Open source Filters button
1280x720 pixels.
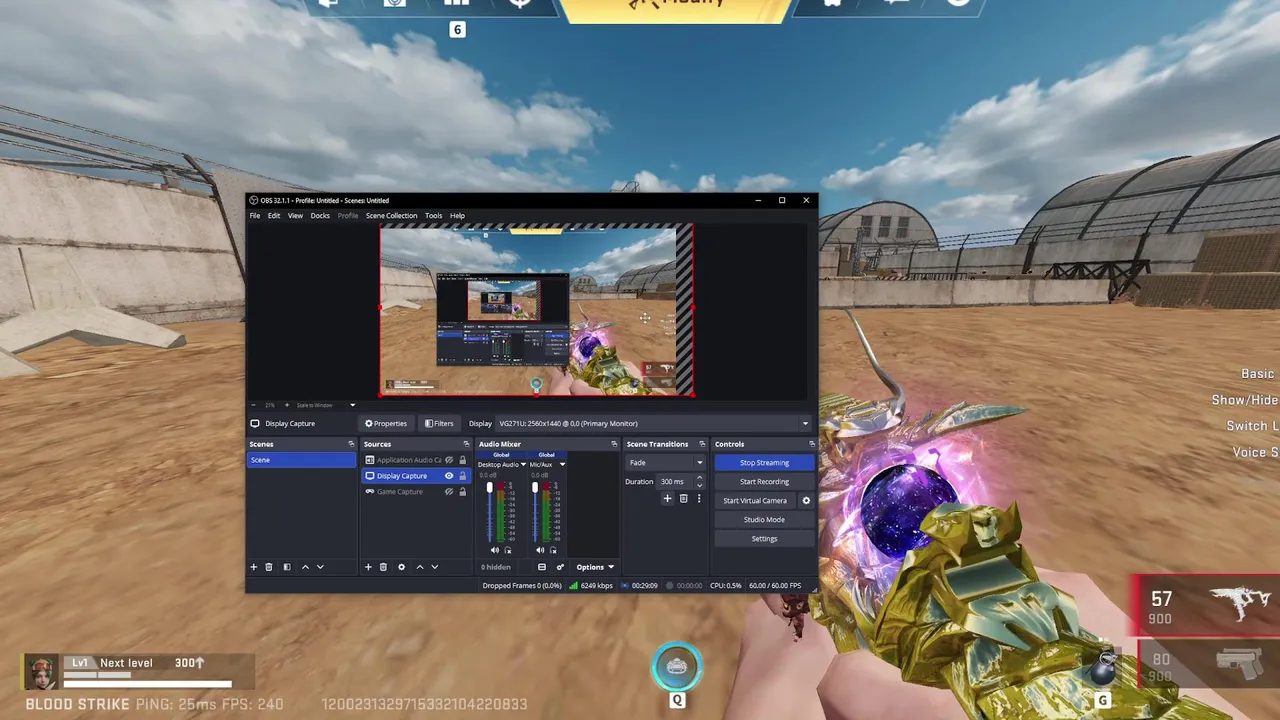click(439, 423)
